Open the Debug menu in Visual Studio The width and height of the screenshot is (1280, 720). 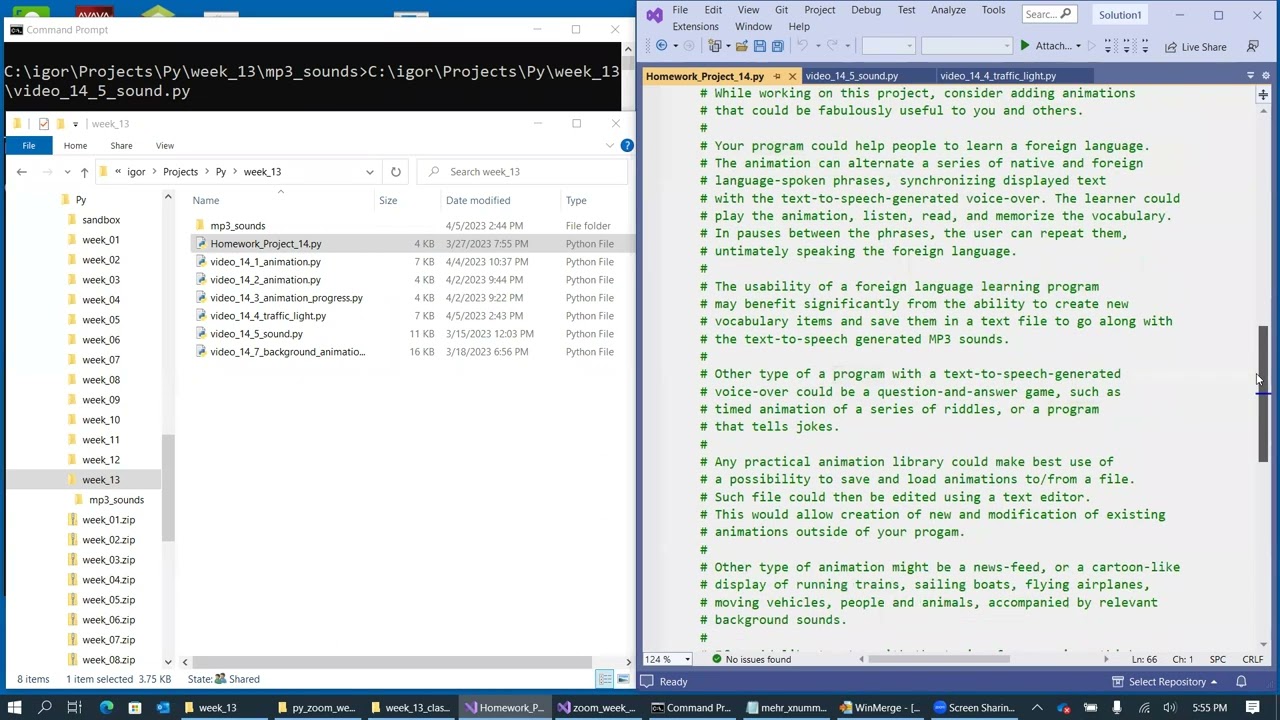pyautogui.click(x=866, y=10)
